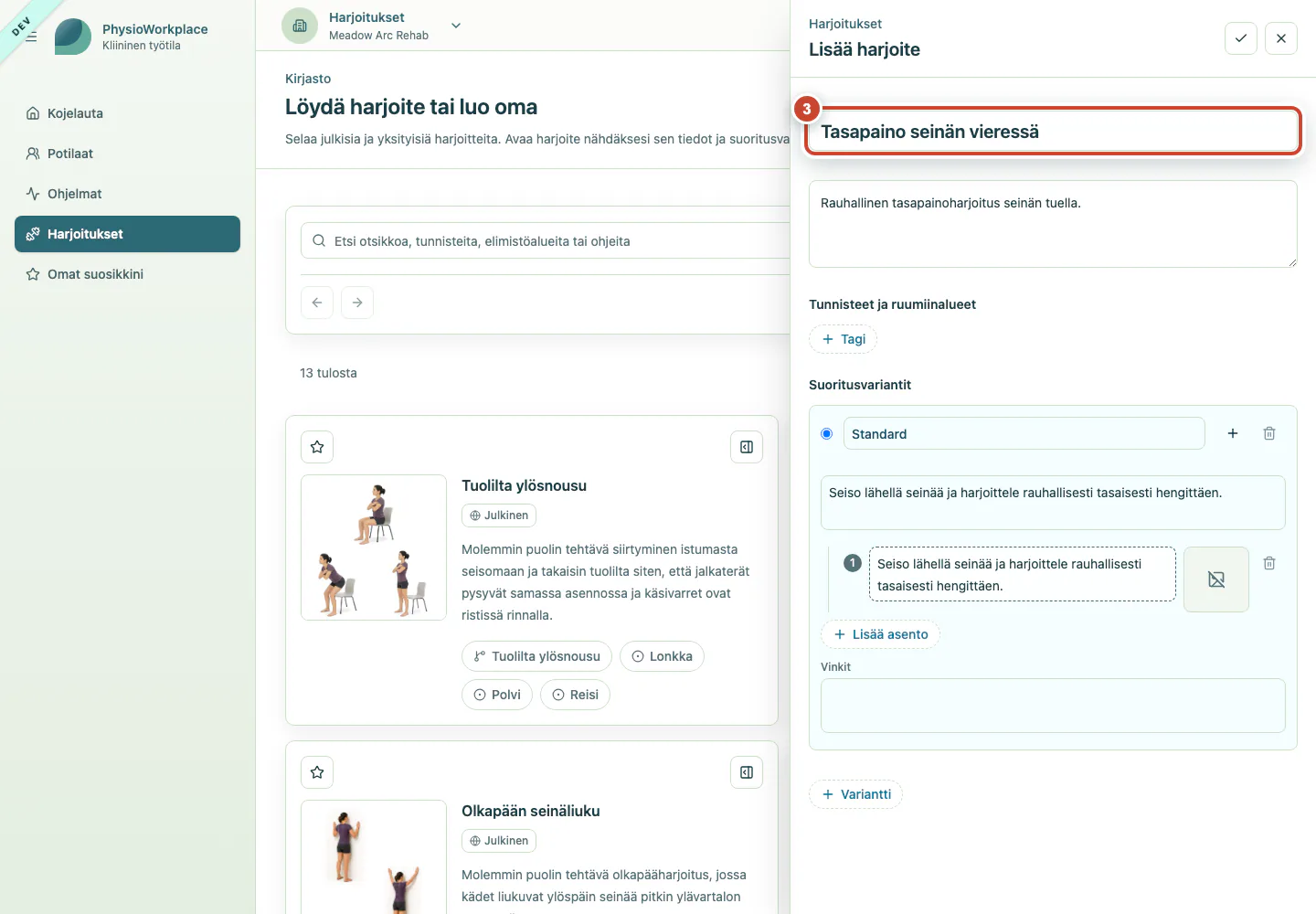Focus the Vinkit textarea

pos(1053,706)
